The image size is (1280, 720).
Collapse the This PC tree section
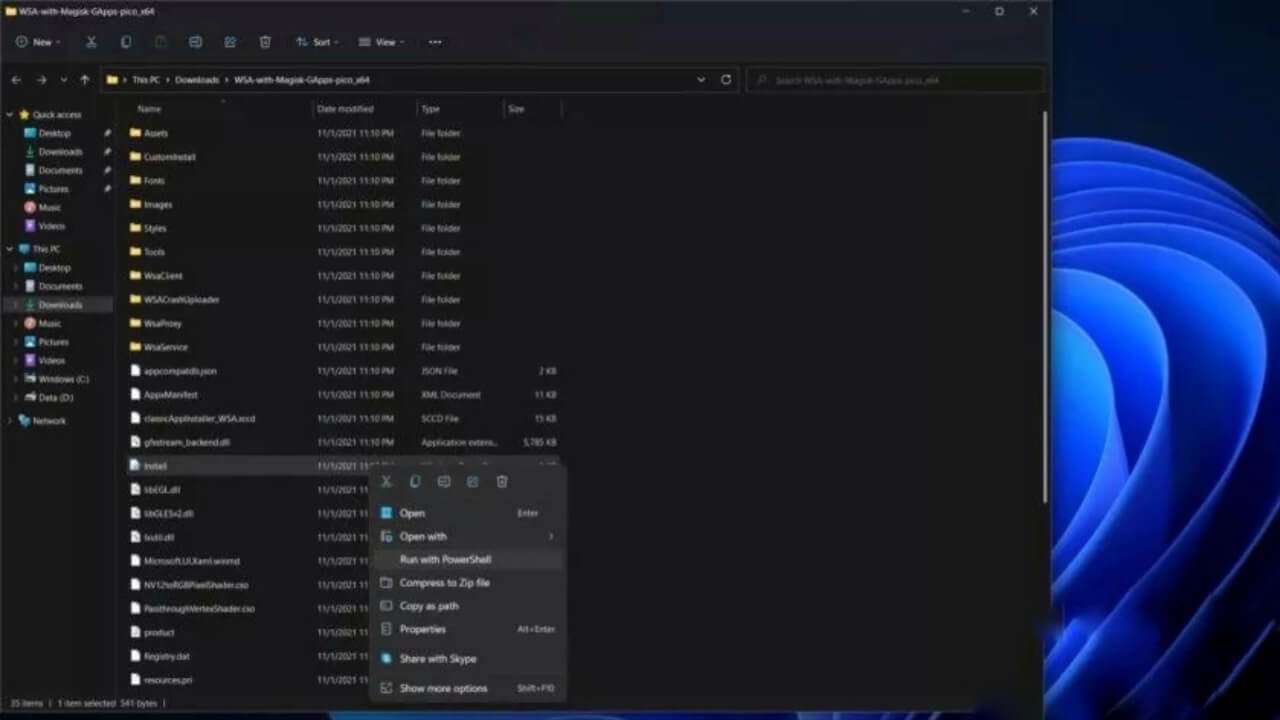click(10, 249)
